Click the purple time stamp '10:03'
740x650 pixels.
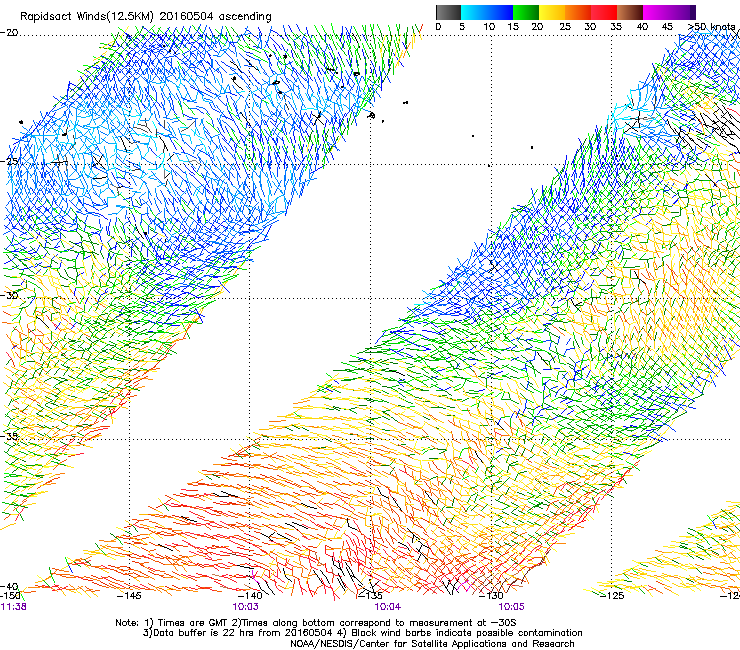pos(245,607)
